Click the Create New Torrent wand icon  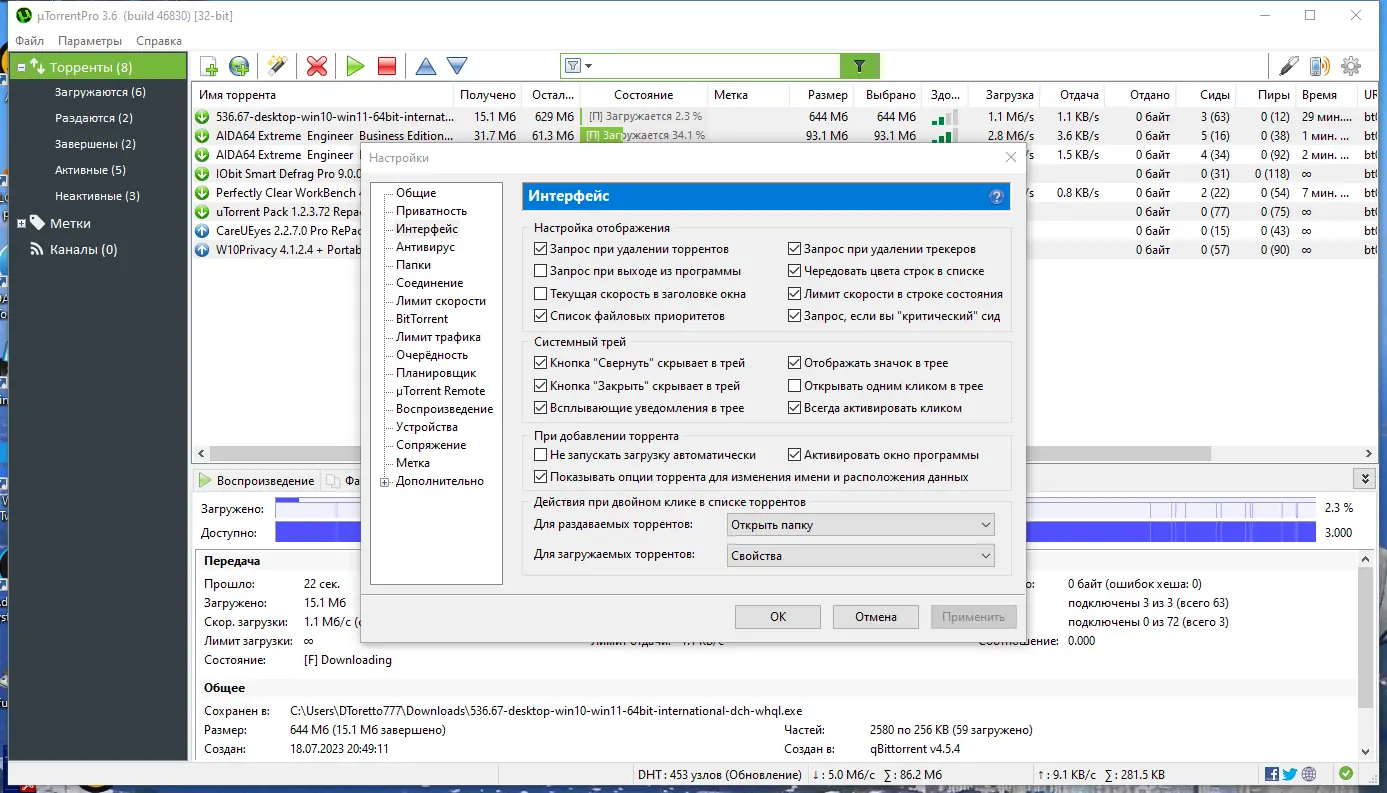[277, 67]
